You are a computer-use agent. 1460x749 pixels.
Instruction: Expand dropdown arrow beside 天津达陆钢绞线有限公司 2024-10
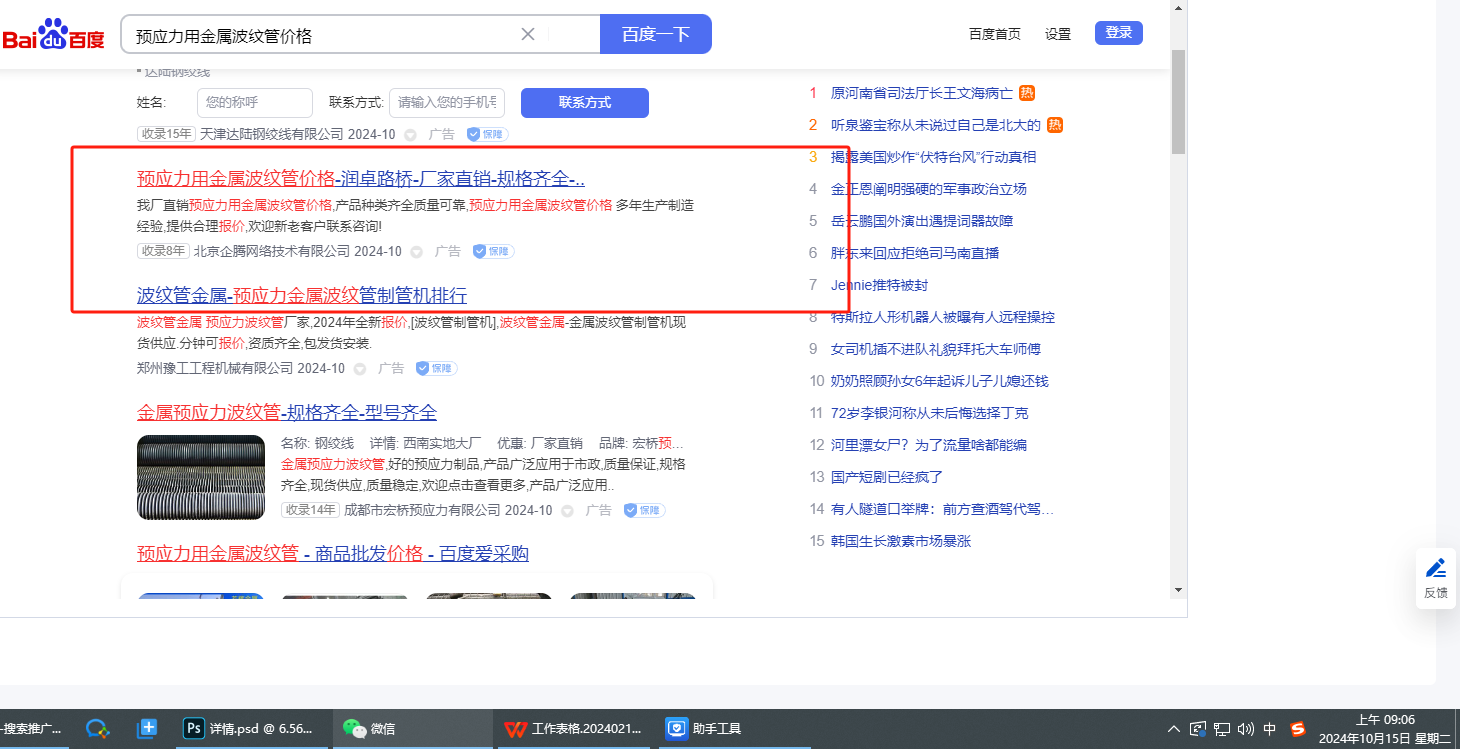point(410,134)
